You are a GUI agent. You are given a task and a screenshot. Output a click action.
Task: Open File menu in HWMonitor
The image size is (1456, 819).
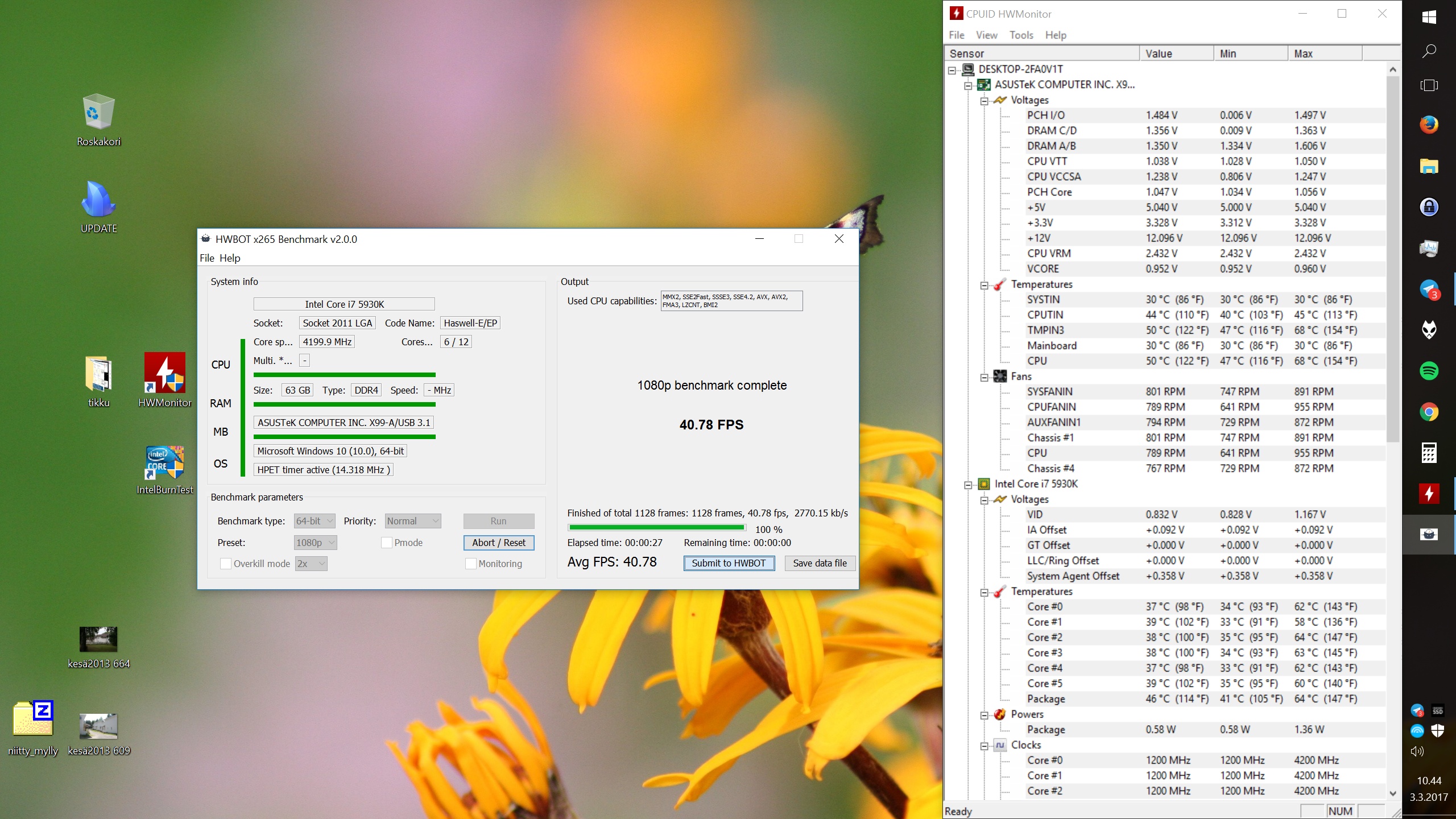click(x=957, y=35)
